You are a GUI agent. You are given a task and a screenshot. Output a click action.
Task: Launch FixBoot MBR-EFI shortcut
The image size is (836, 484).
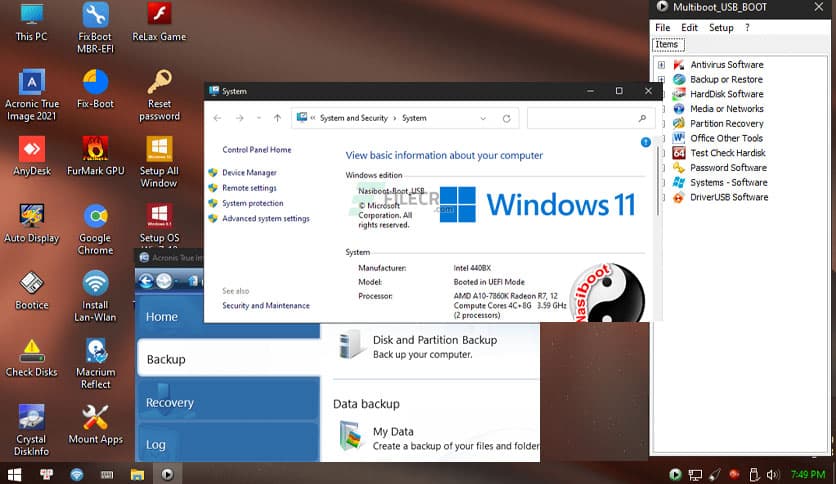[95, 28]
